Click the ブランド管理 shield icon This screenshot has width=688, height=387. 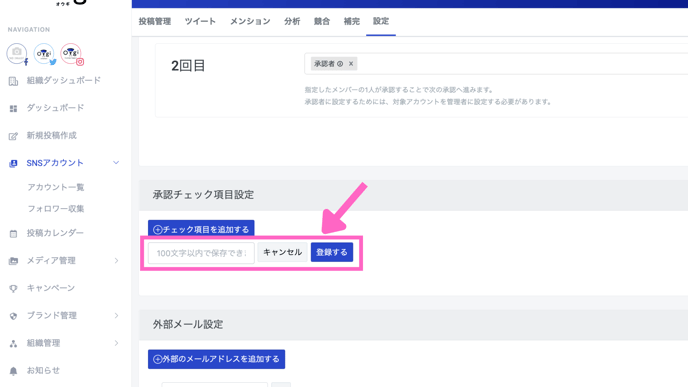[x=13, y=316]
